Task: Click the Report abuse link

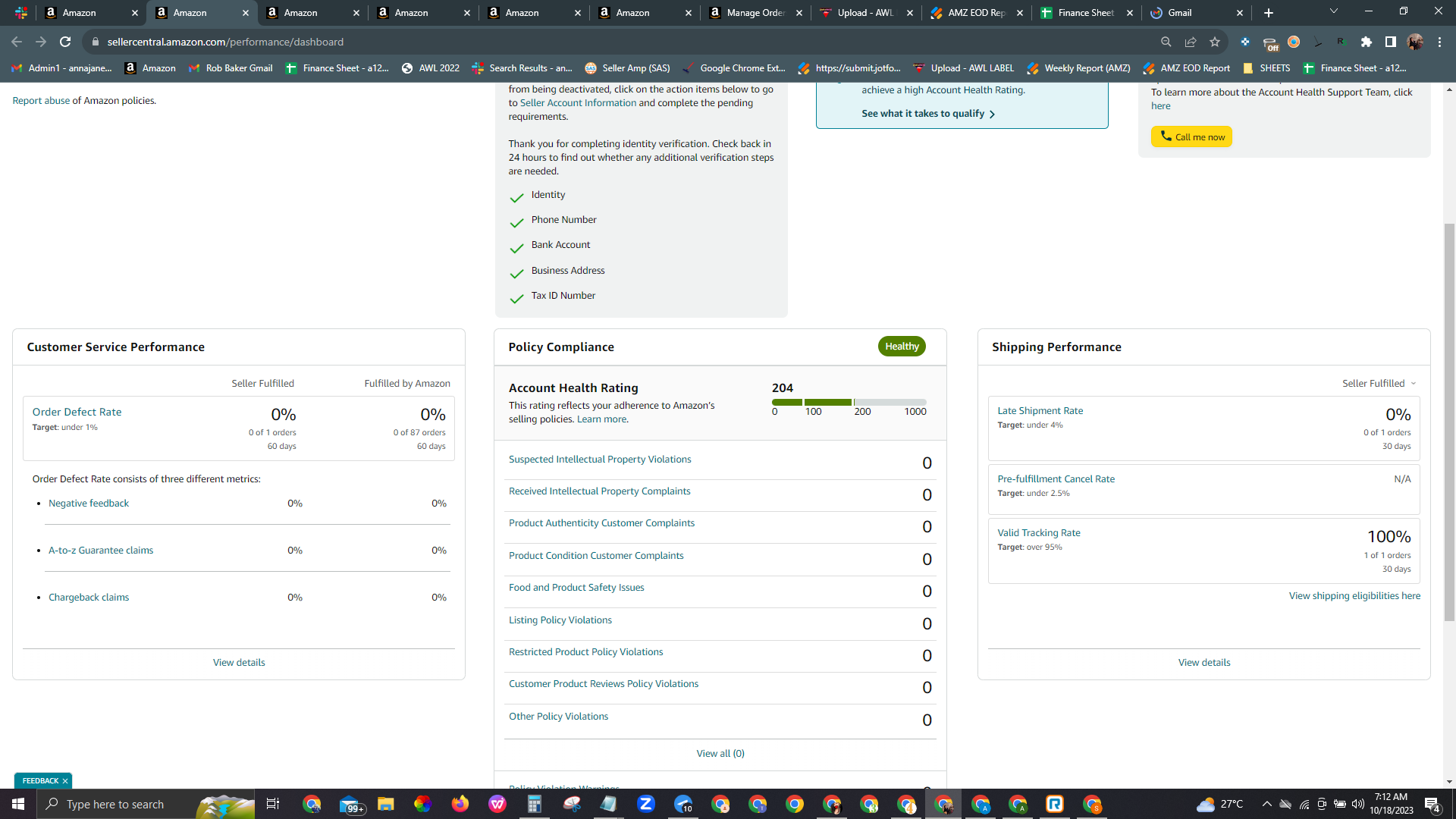Action: (x=41, y=101)
